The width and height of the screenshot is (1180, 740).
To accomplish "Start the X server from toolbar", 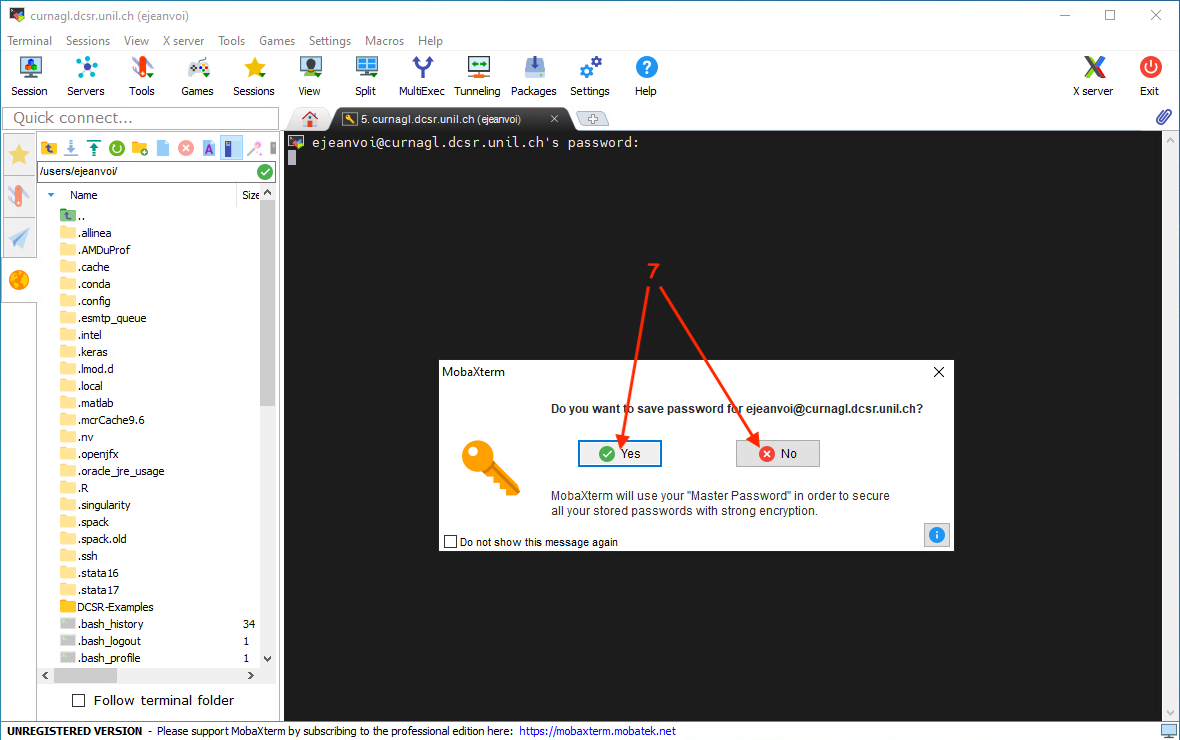I will 1093,75.
